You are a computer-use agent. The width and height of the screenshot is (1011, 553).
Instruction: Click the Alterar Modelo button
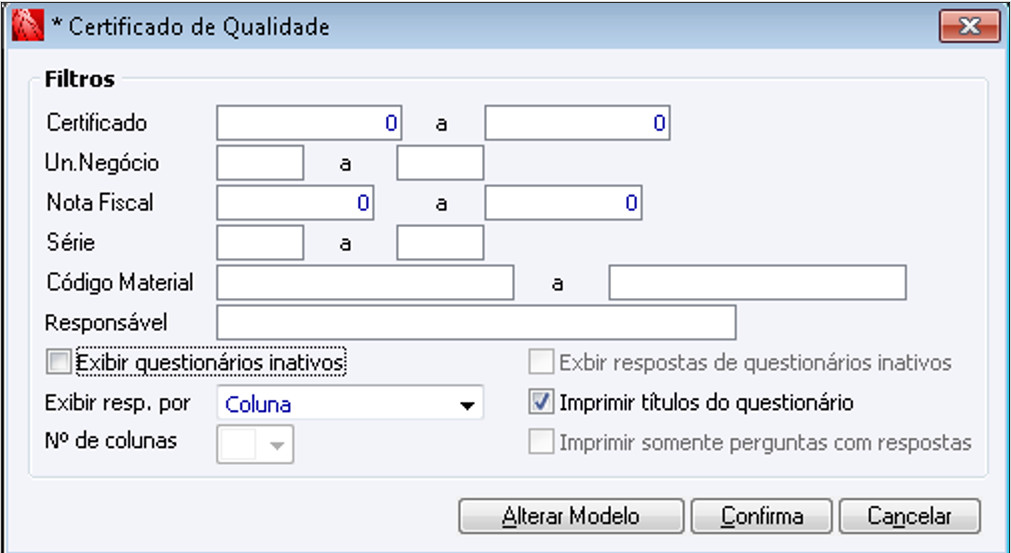click(x=571, y=516)
